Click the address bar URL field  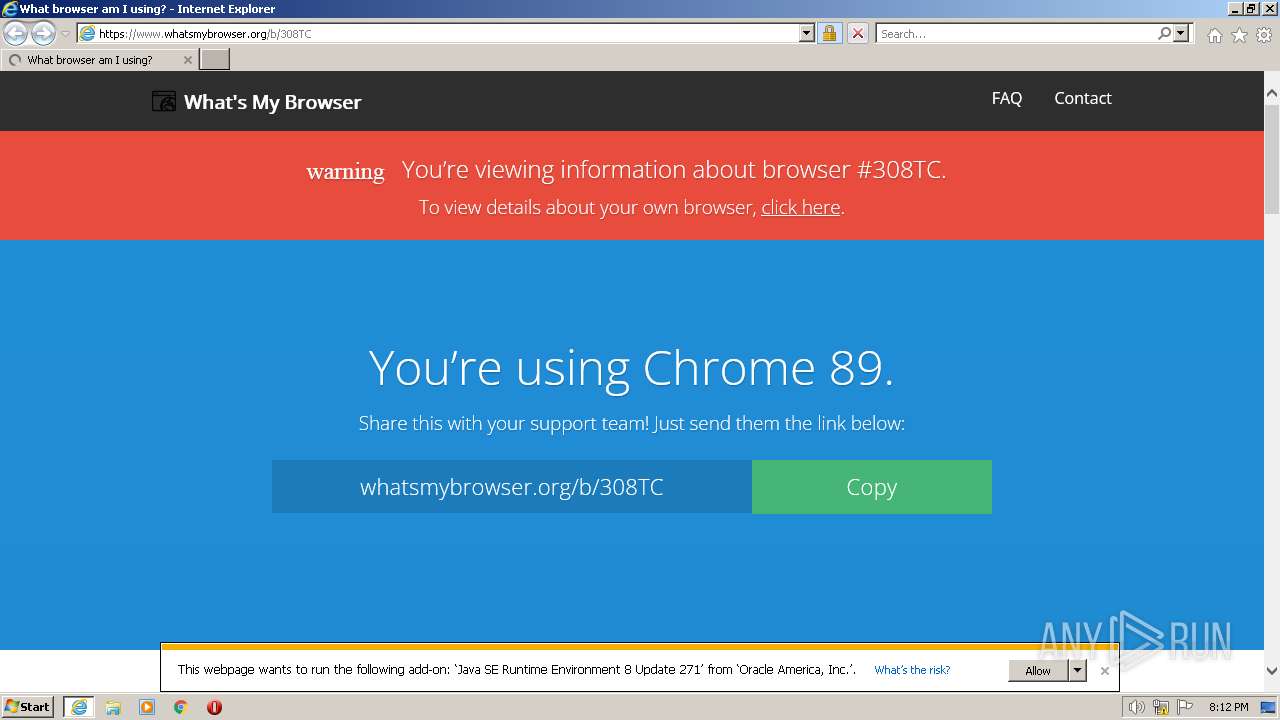438,33
